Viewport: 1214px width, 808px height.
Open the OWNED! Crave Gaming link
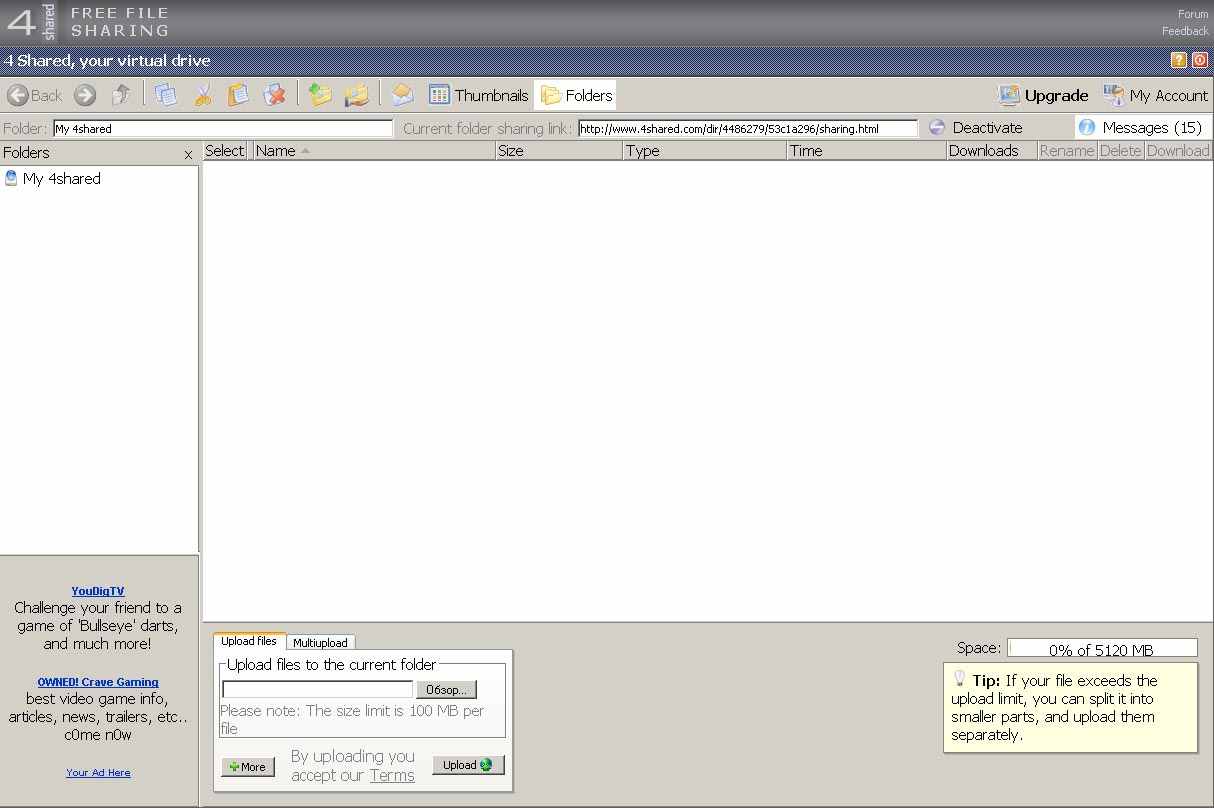(98, 682)
